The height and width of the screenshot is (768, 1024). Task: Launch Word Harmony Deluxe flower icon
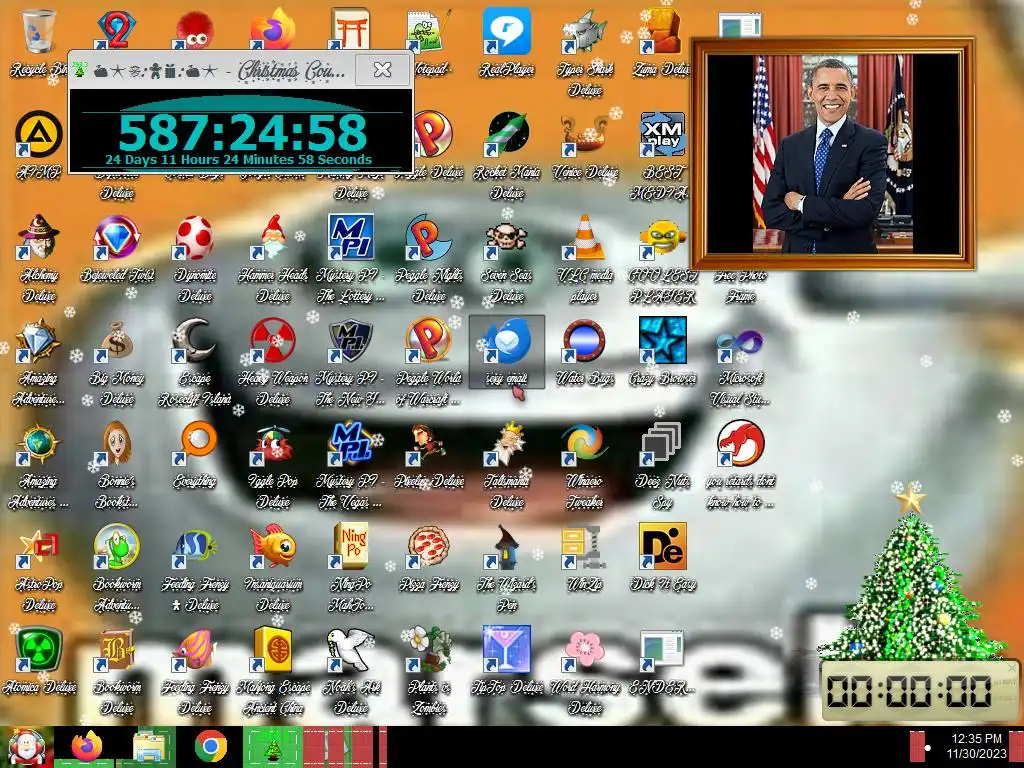click(585, 649)
